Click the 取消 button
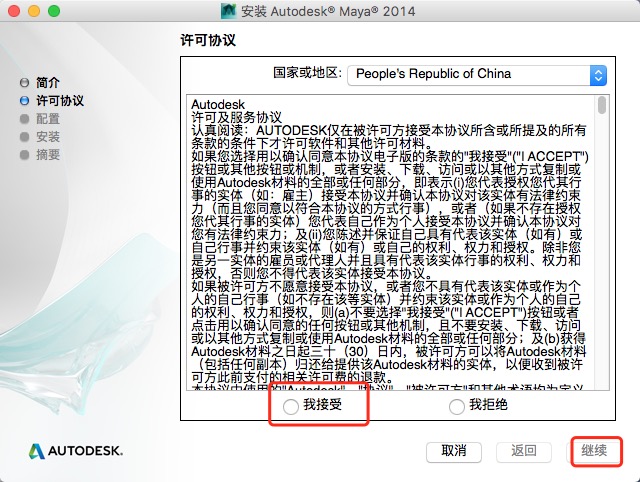This screenshot has height=482, width=640. [454, 451]
